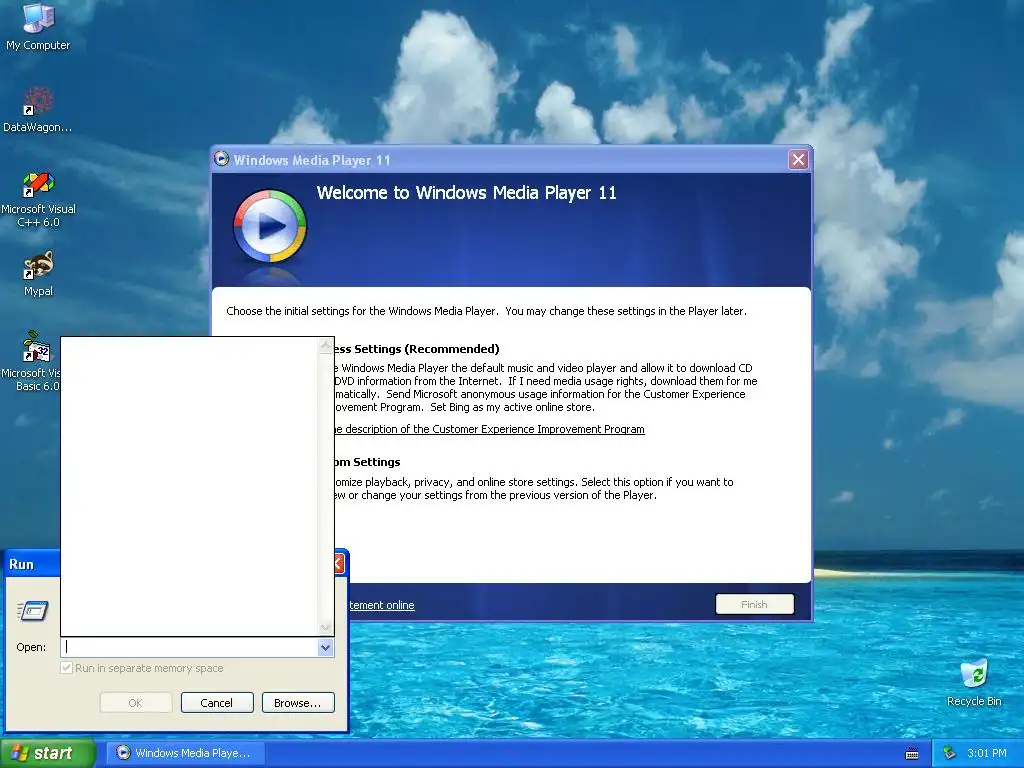Click into the Open text field
The height and width of the screenshot is (768, 1024).
click(x=189, y=647)
